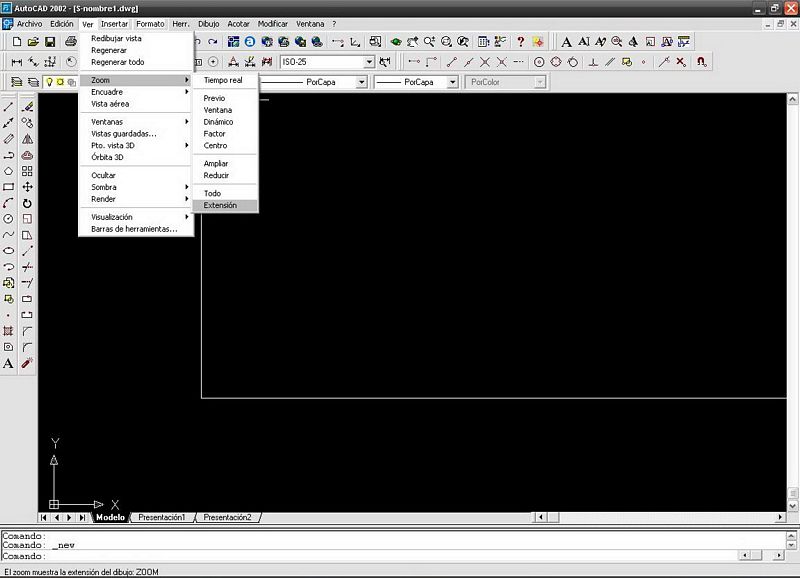Select the Explode modify tool
Image resolution: width=800 pixels, height=578 pixels.
pos(28,363)
